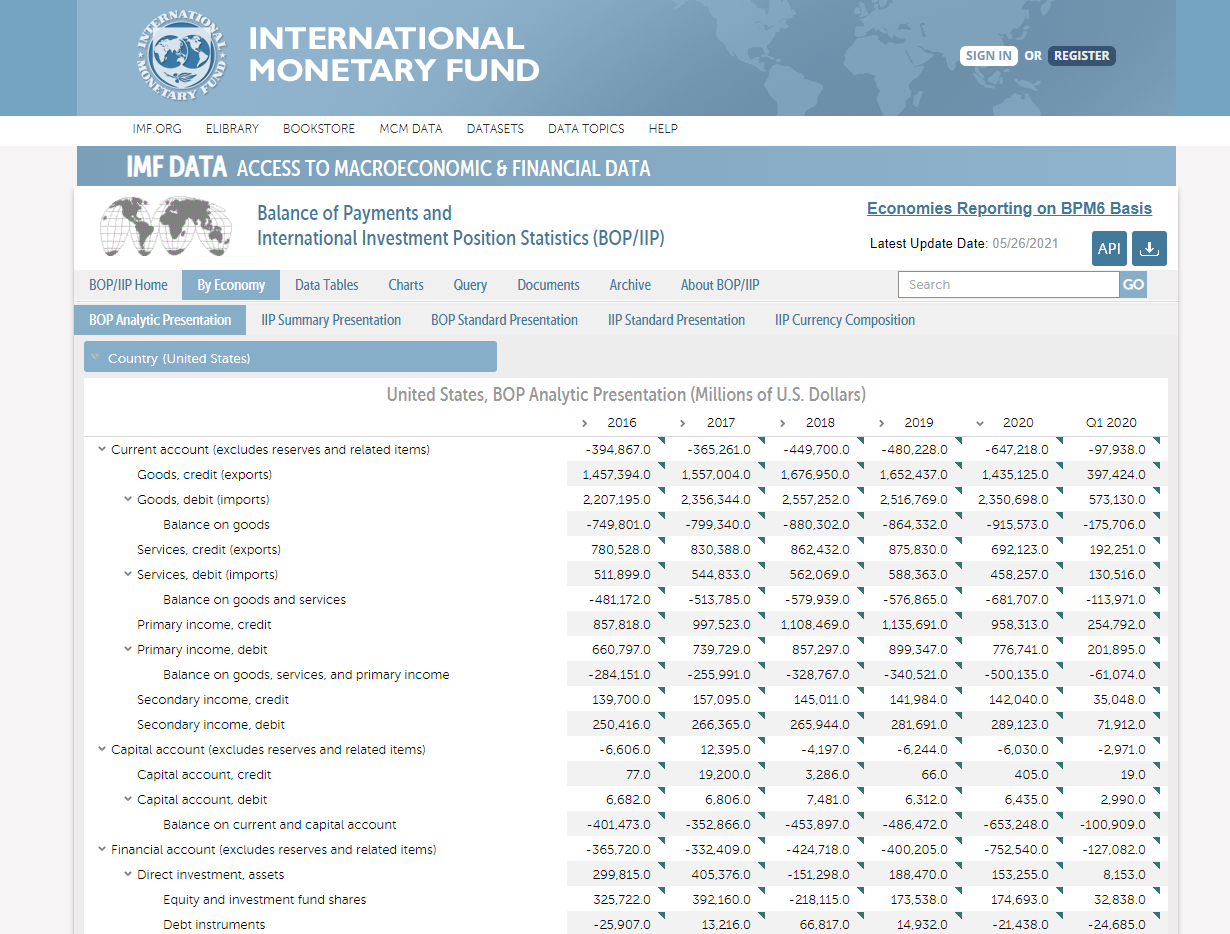Image resolution: width=1230 pixels, height=934 pixels.
Task: Click the IMF seal logo
Action: 183,57
